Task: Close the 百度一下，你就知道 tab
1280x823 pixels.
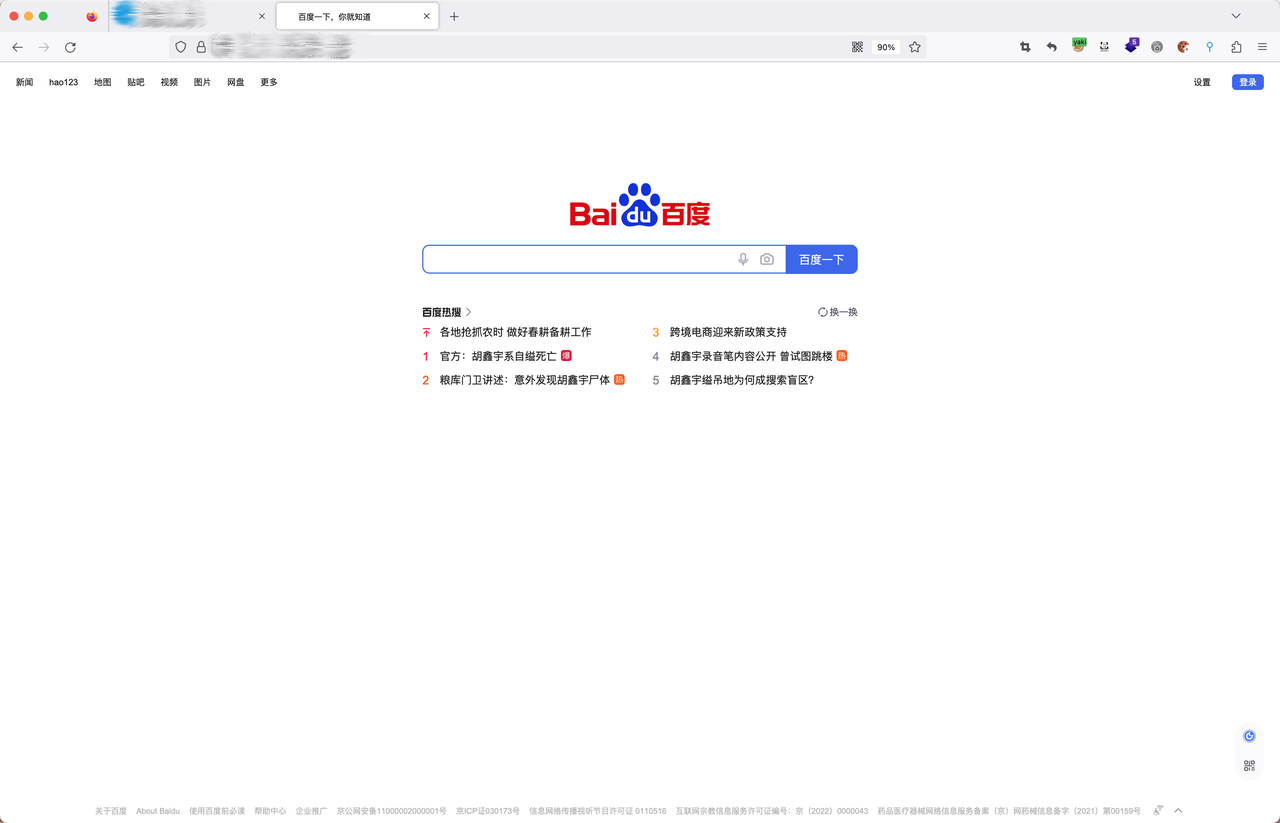Action: point(427,16)
